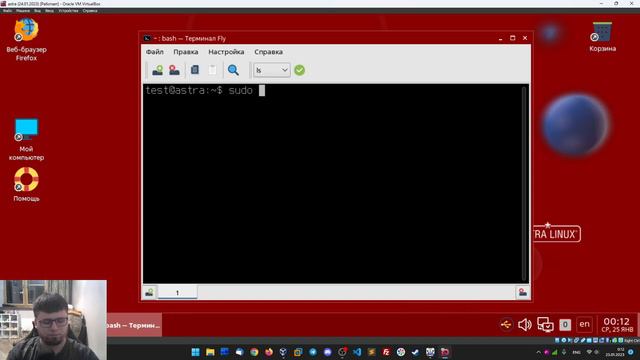Open the Firefox web browser desktop shortcut

27,39
